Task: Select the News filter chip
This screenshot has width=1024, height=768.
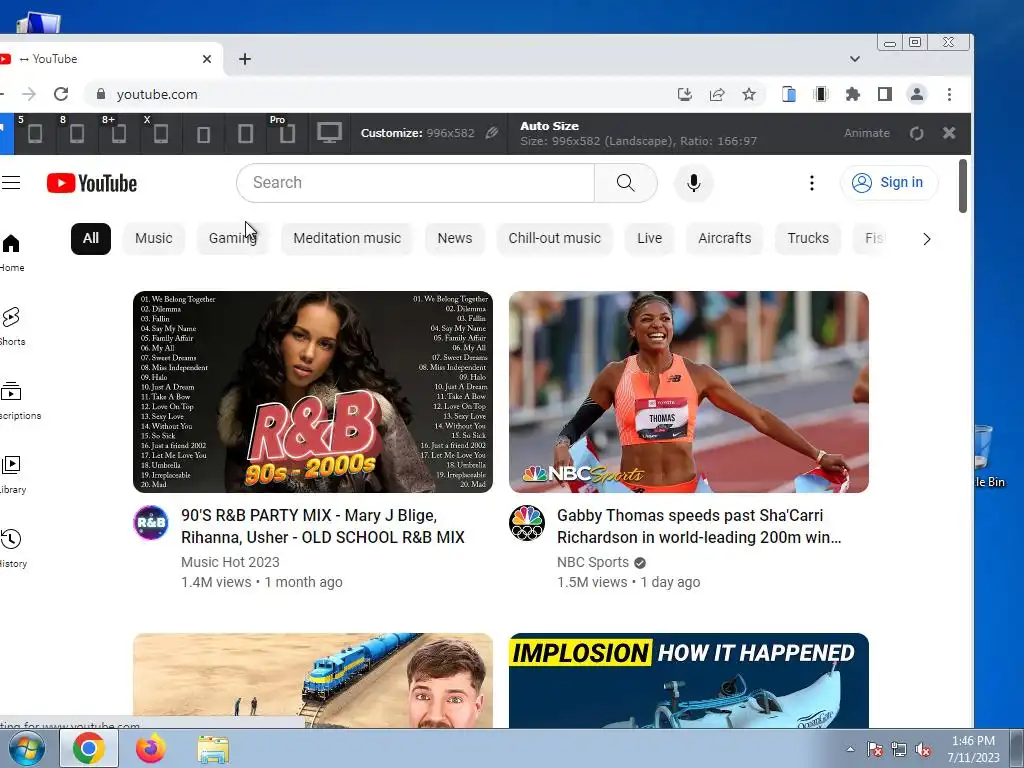Action: 455,238
